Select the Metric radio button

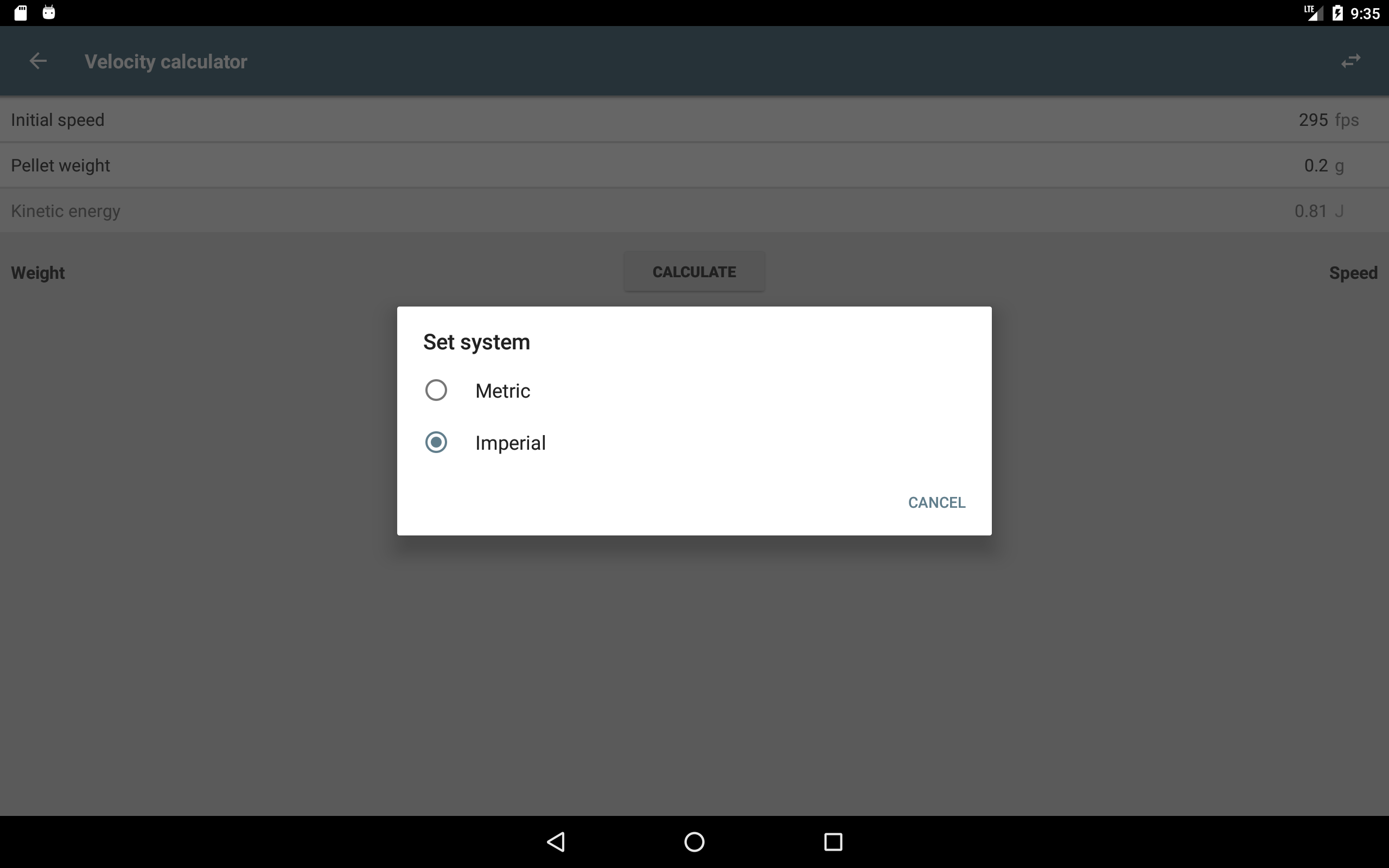436,391
